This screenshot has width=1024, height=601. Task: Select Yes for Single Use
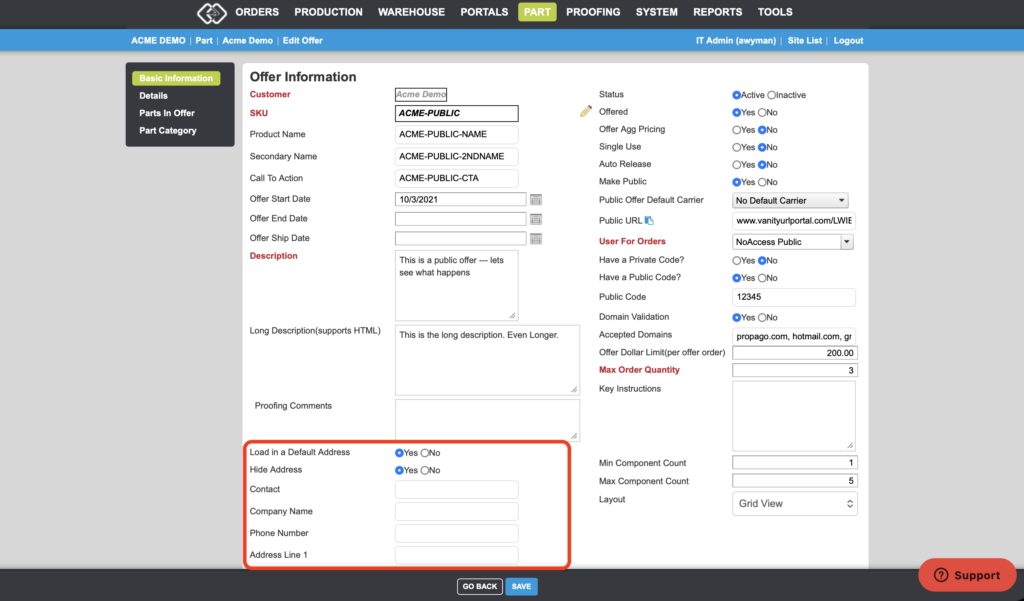pyautogui.click(x=737, y=148)
